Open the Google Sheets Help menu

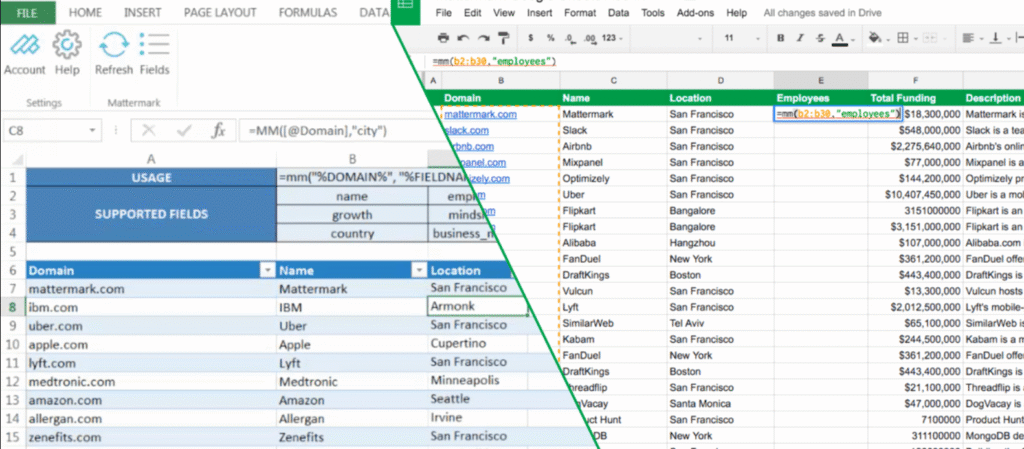pyautogui.click(x=737, y=13)
